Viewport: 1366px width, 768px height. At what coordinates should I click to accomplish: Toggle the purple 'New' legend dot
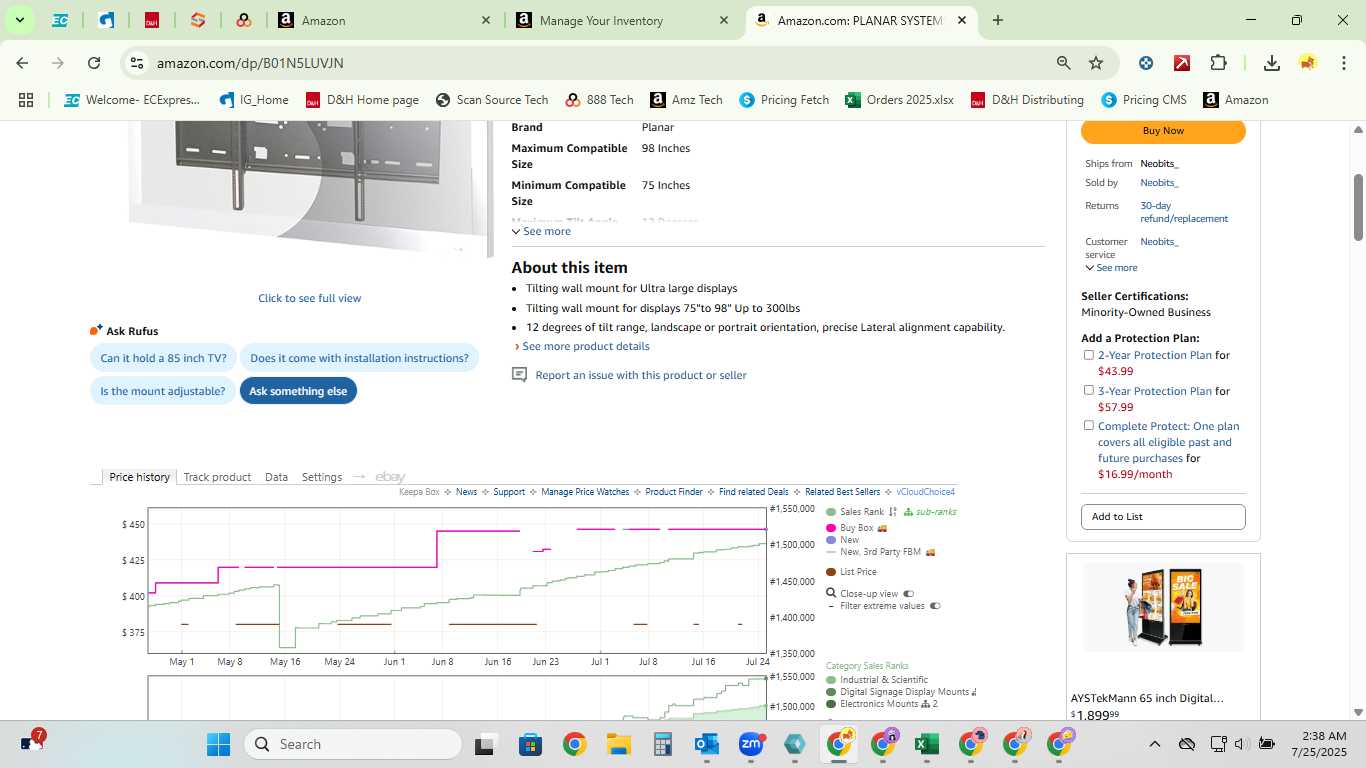point(831,540)
